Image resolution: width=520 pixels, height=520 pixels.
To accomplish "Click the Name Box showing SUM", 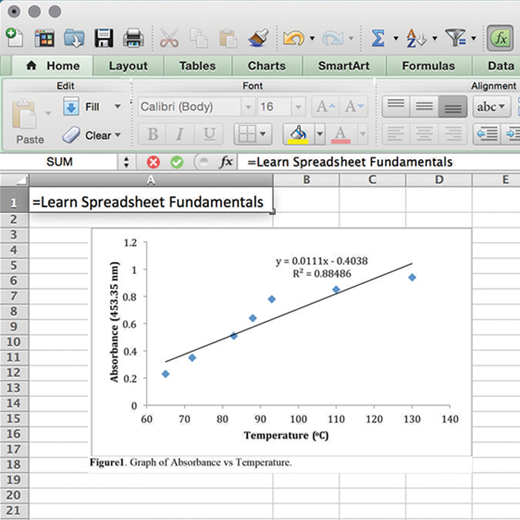I will coord(59,162).
